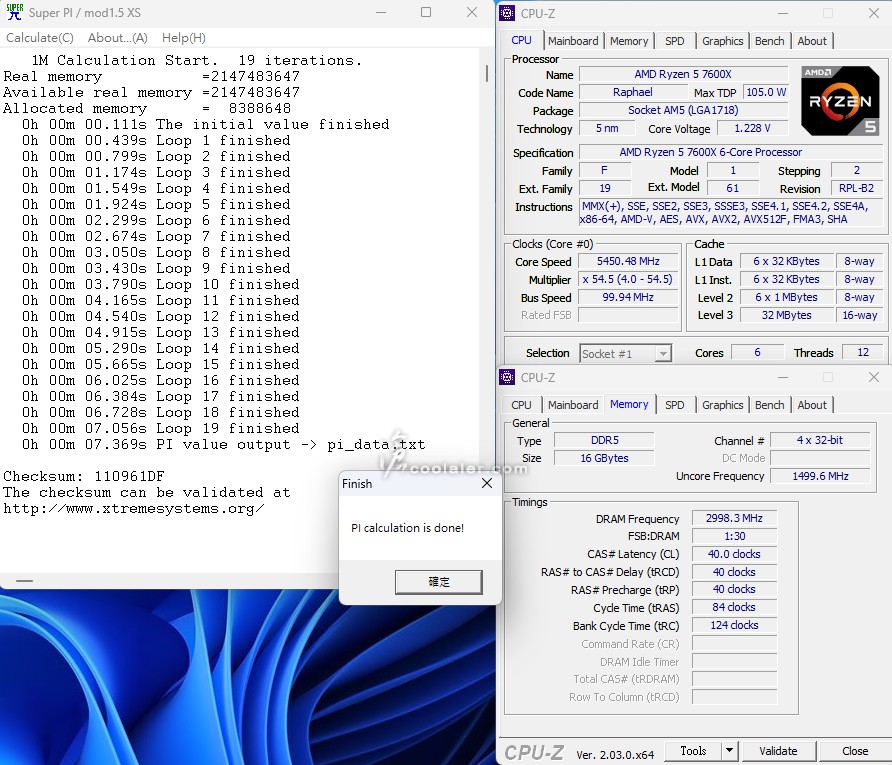Confirm the Finish dialog with 確定 button
This screenshot has height=765, width=892.
coord(439,582)
